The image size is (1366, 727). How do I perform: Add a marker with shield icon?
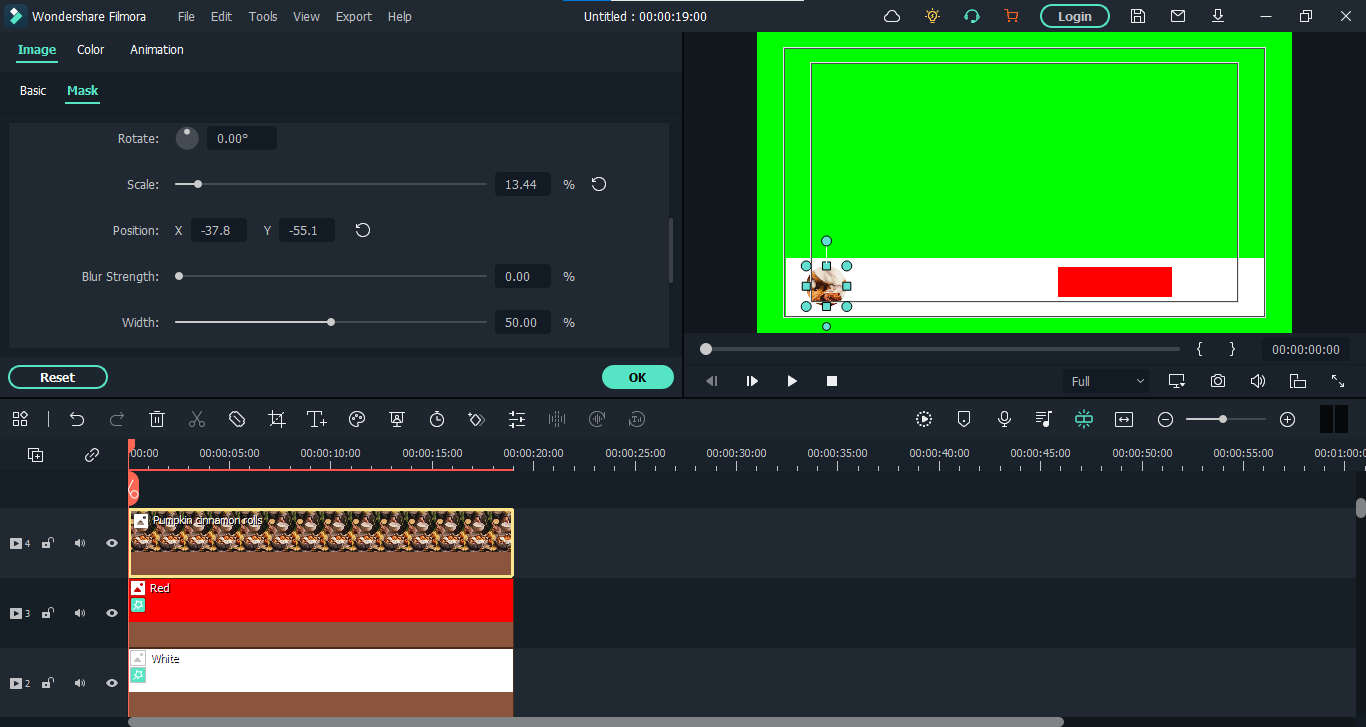coord(964,419)
